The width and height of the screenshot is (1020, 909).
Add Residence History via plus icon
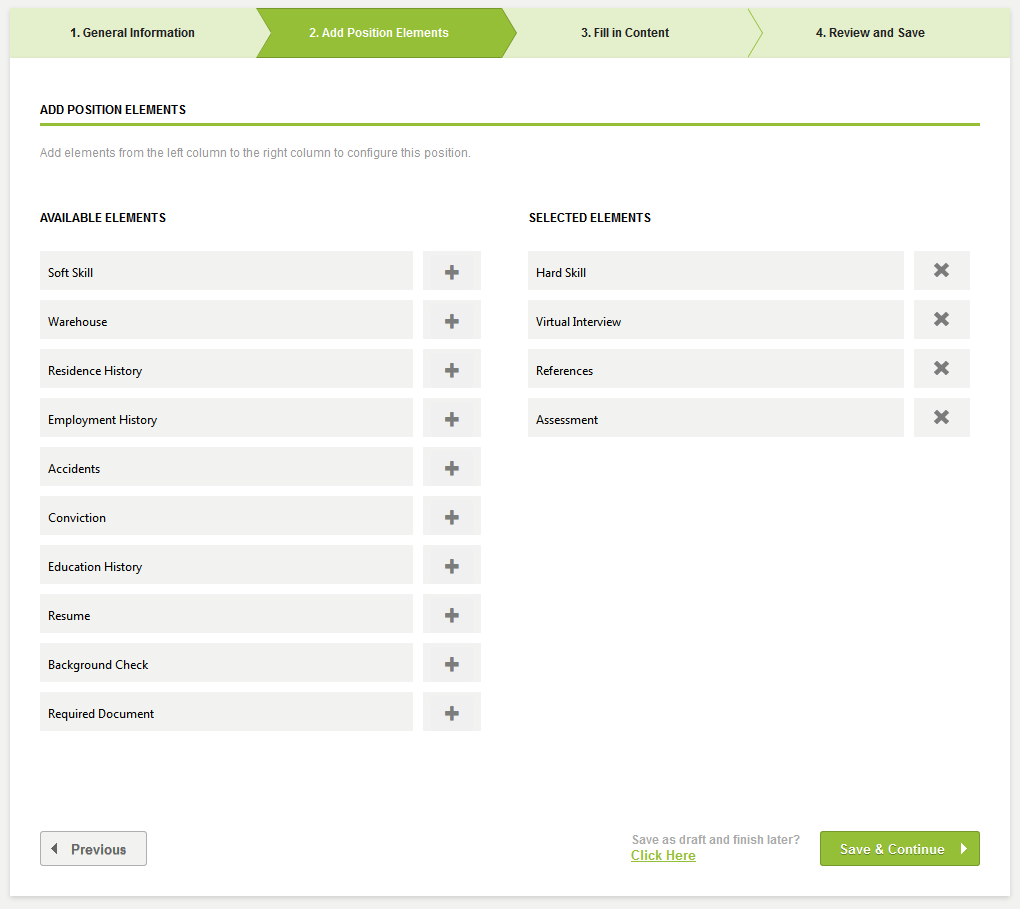pos(451,369)
